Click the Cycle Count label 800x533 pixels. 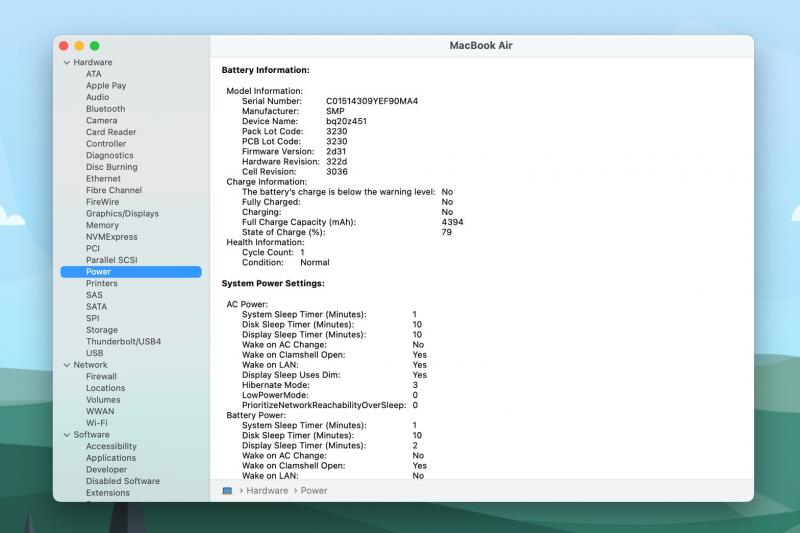pyautogui.click(x=268, y=252)
